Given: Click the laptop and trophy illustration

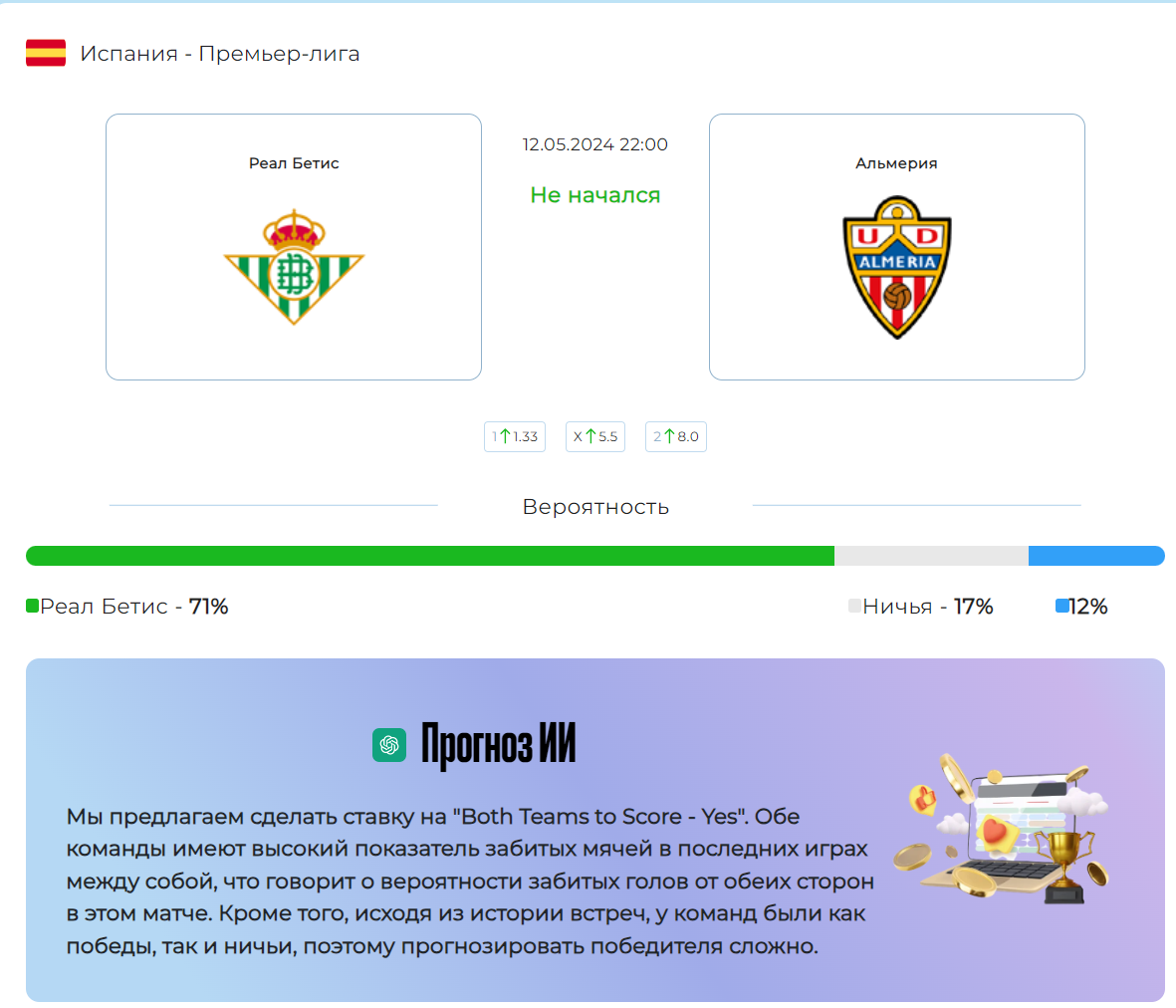Looking at the screenshot, I should pos(1001,828).
